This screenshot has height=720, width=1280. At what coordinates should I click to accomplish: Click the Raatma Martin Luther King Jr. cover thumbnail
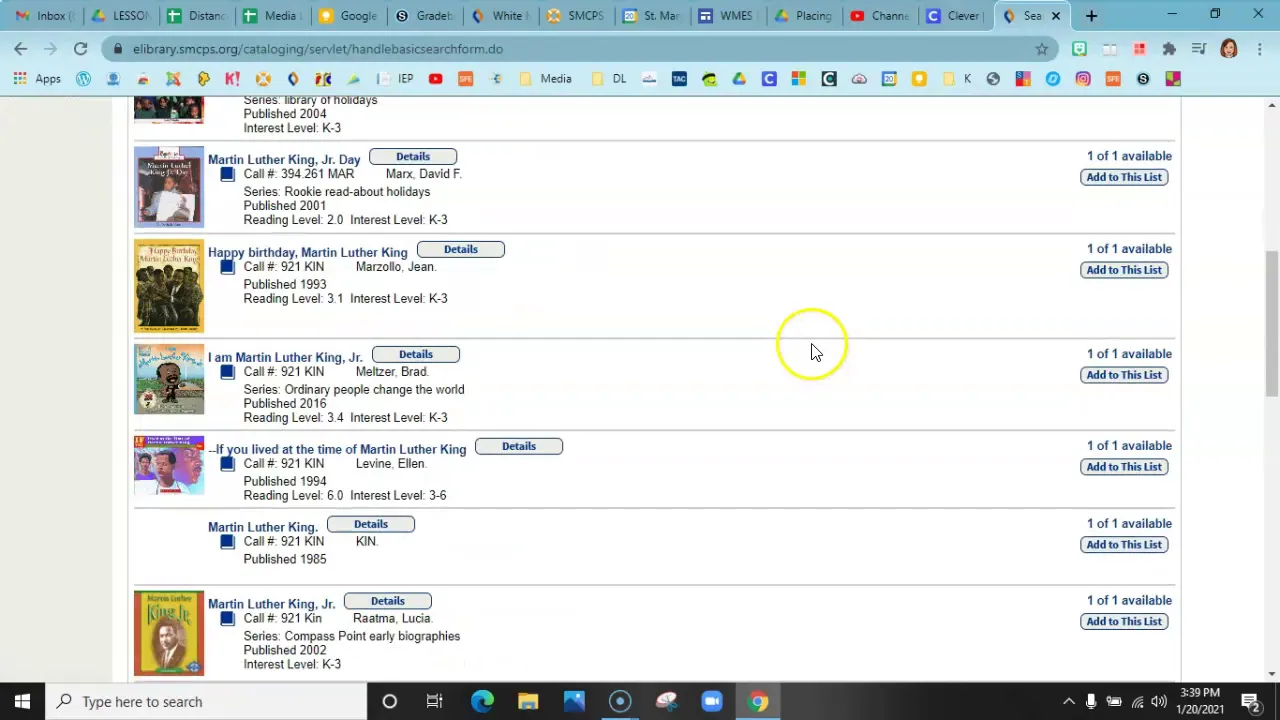169,633
